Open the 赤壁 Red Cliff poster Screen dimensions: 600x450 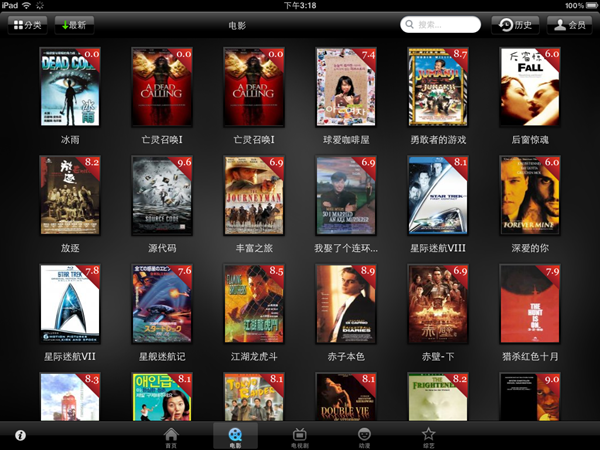point(438,304)
